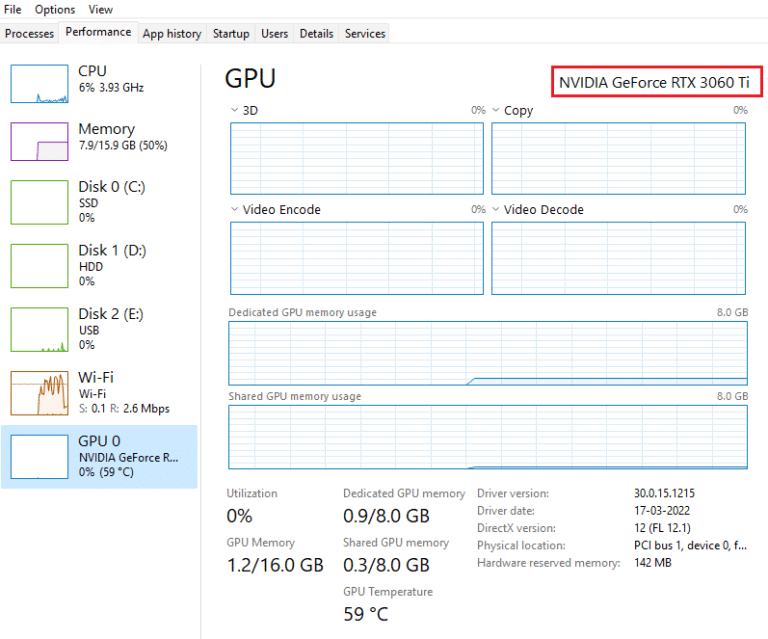The height and width of the screenshot is (639, 768).
Task: Click the Video Decode usage graph
Action: pos(619,258)
